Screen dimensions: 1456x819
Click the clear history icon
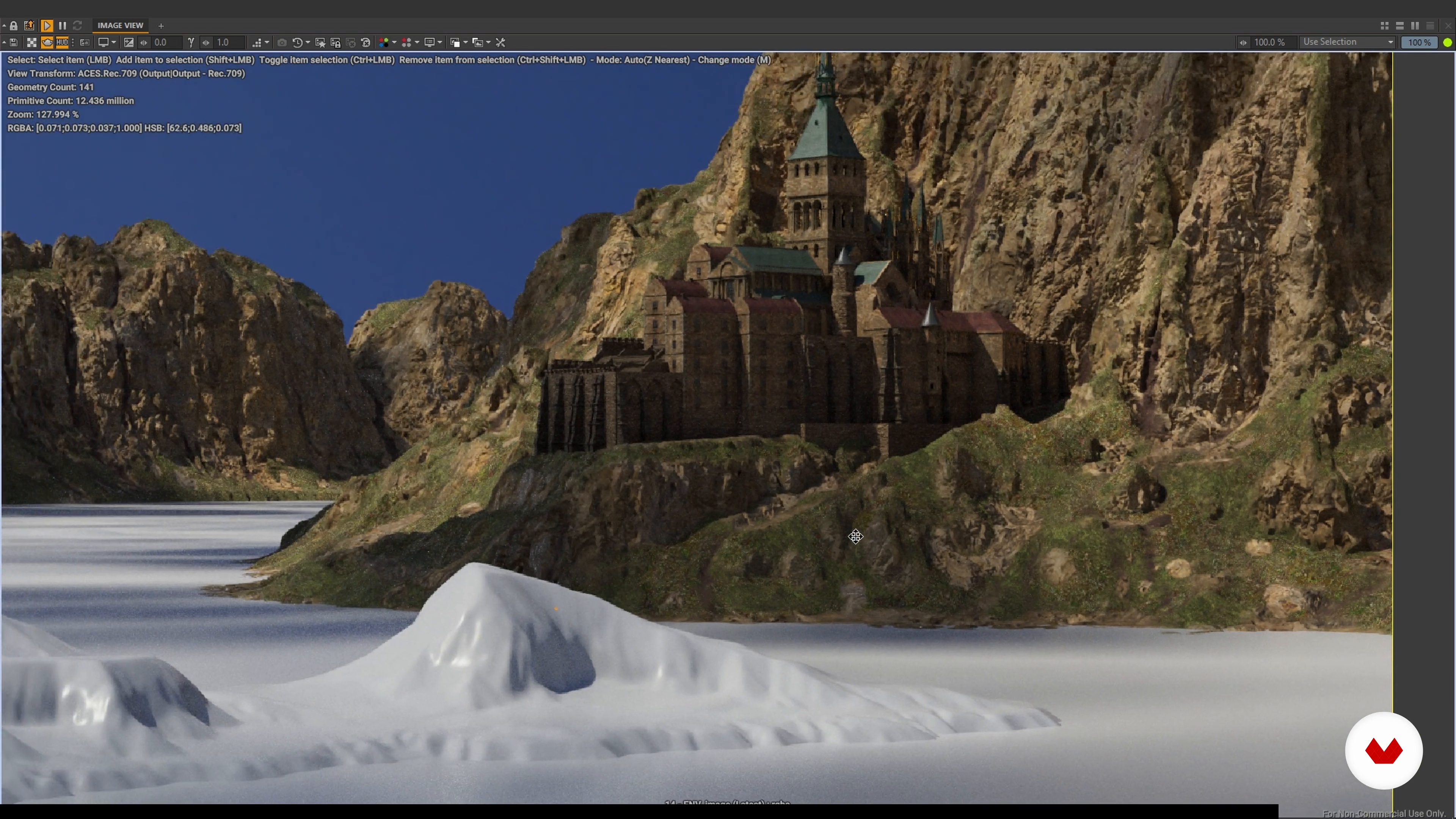(x=366, y=42)
